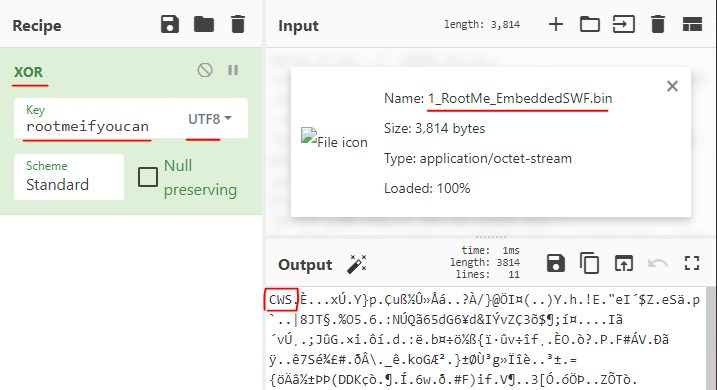Save output to file
This screenshot has width=717, height=390.
click(x=556, y=263)
